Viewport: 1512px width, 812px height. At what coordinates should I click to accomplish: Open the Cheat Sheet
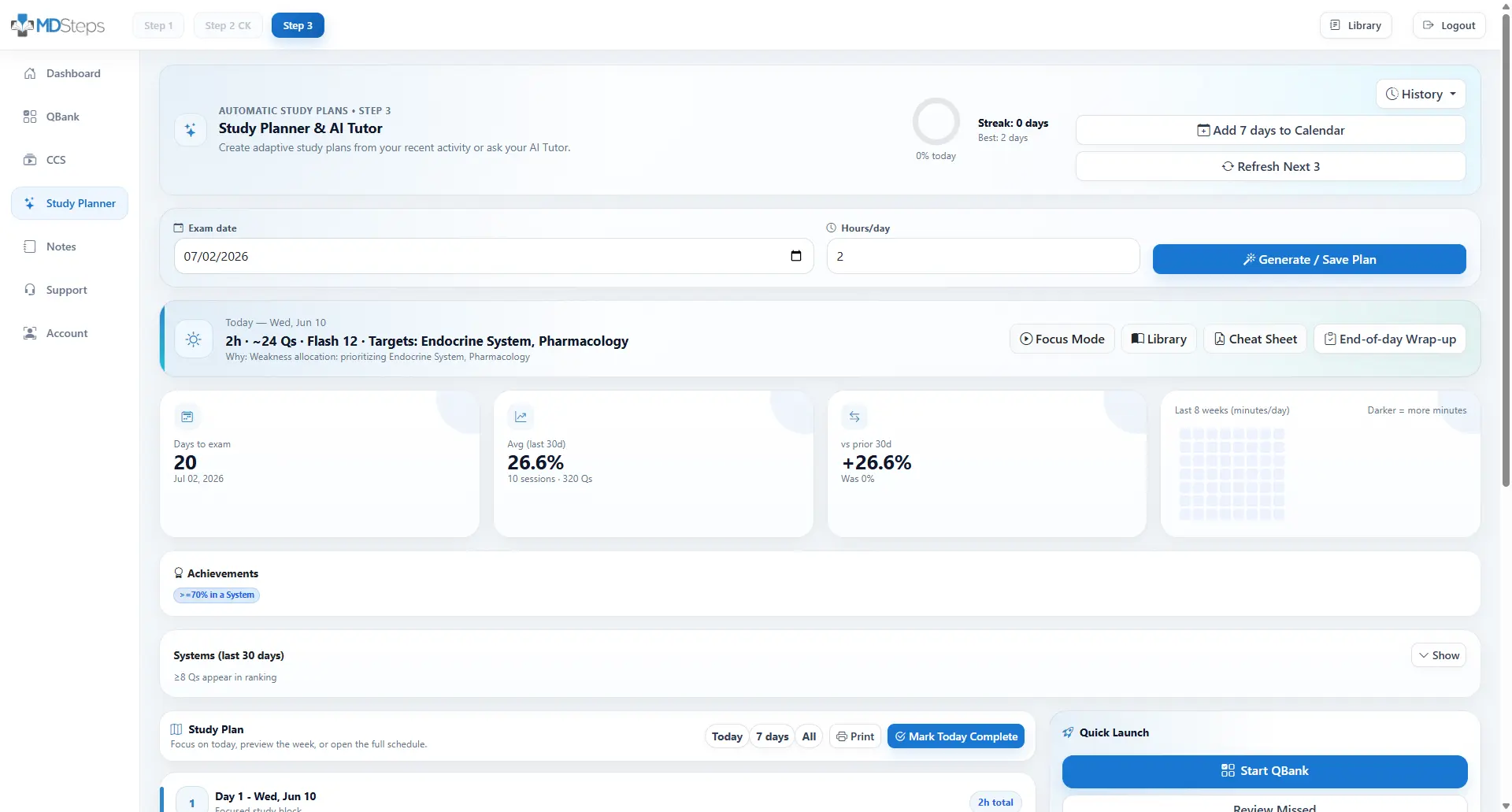pos(1255,339)
